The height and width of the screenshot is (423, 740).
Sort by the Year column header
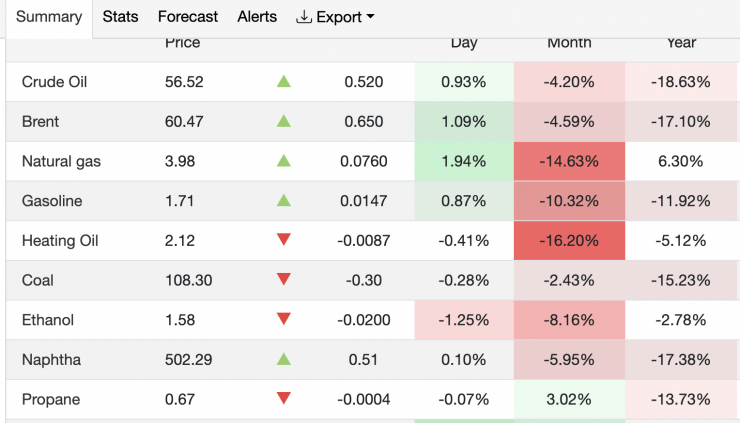tap(681, 43)
